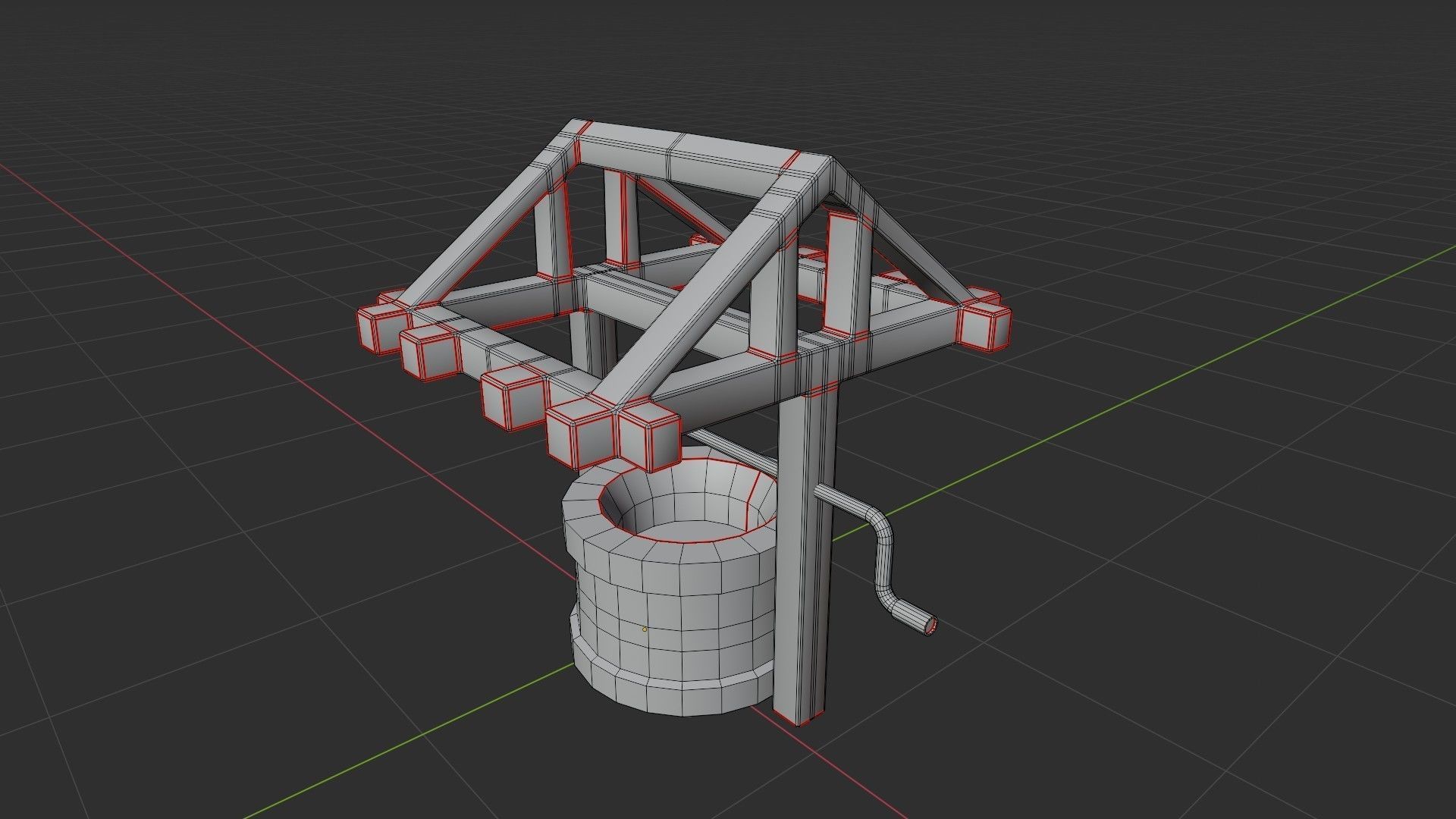The image size is (1456, 819).
Task: Select the tall vertical post reaching the ground
Action: tap(805, 554)
